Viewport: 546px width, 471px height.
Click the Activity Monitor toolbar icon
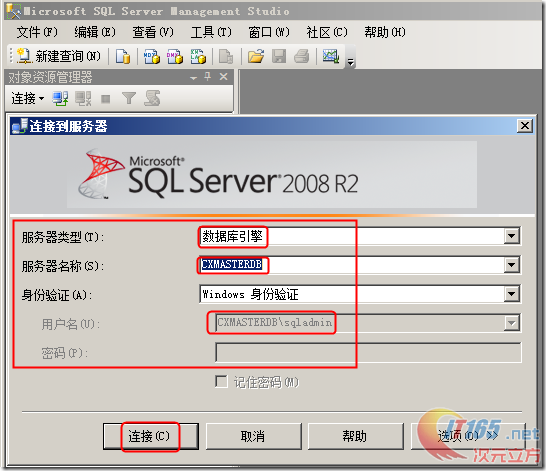(x=330, y=56)
